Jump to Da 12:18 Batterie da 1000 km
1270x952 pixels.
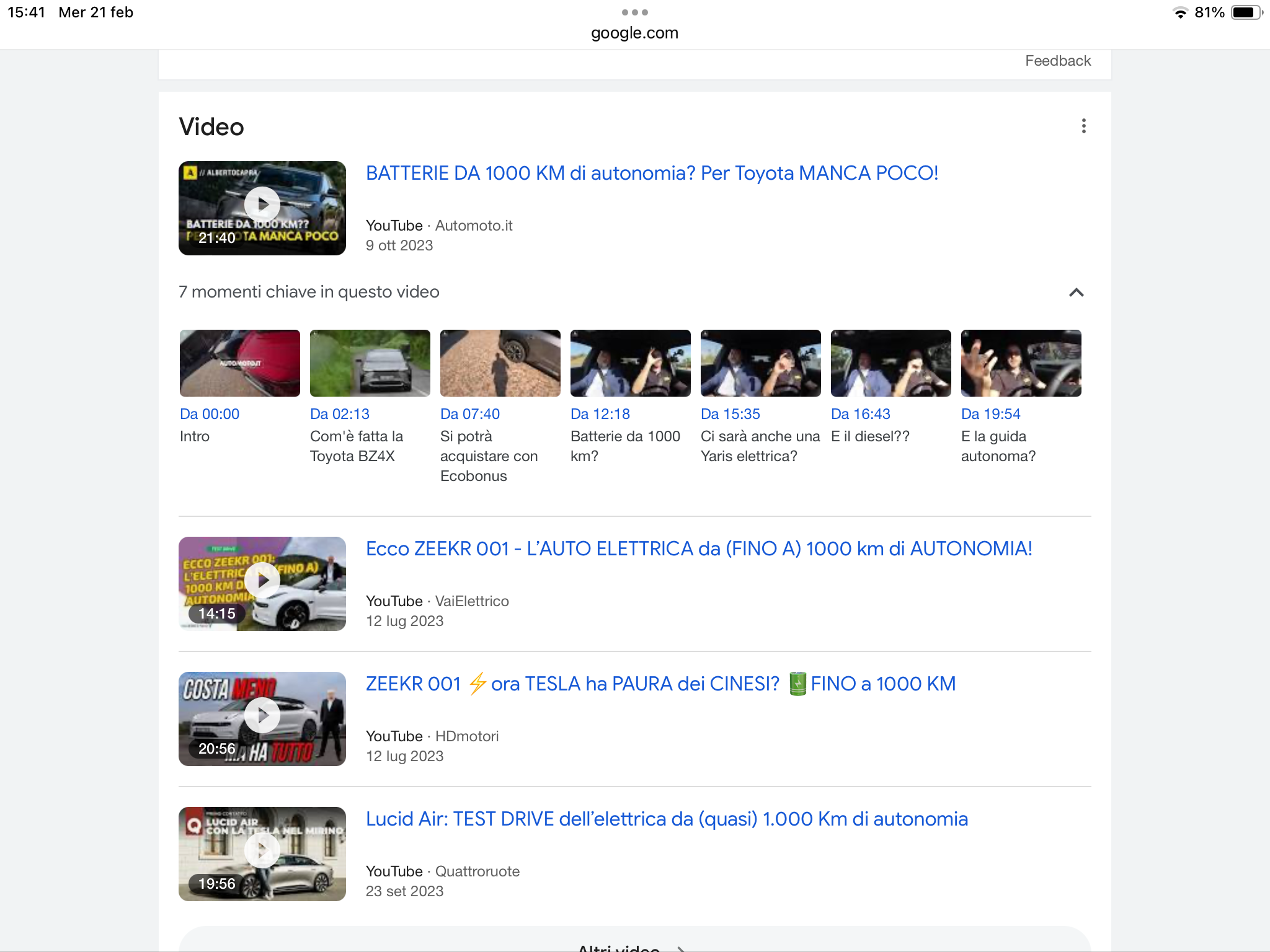click(x=600, y=414)
